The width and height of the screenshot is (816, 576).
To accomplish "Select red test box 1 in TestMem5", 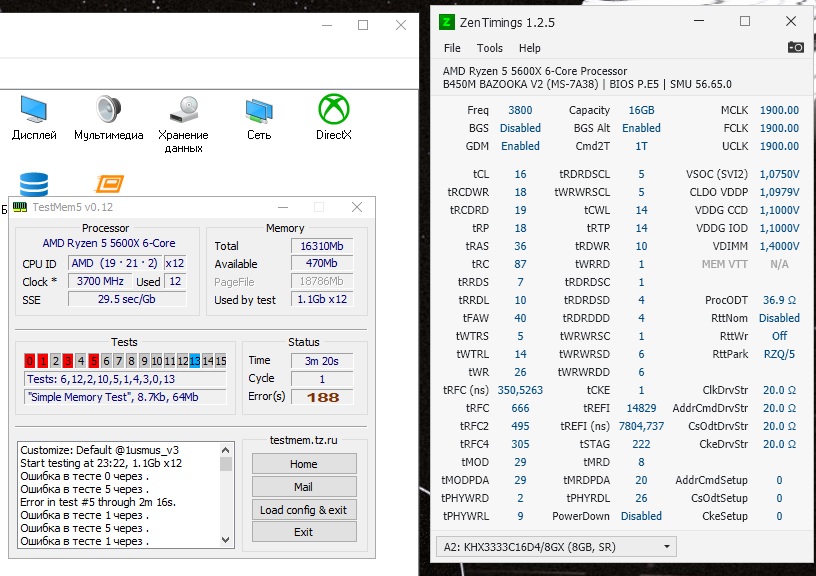I will point(43,361).
